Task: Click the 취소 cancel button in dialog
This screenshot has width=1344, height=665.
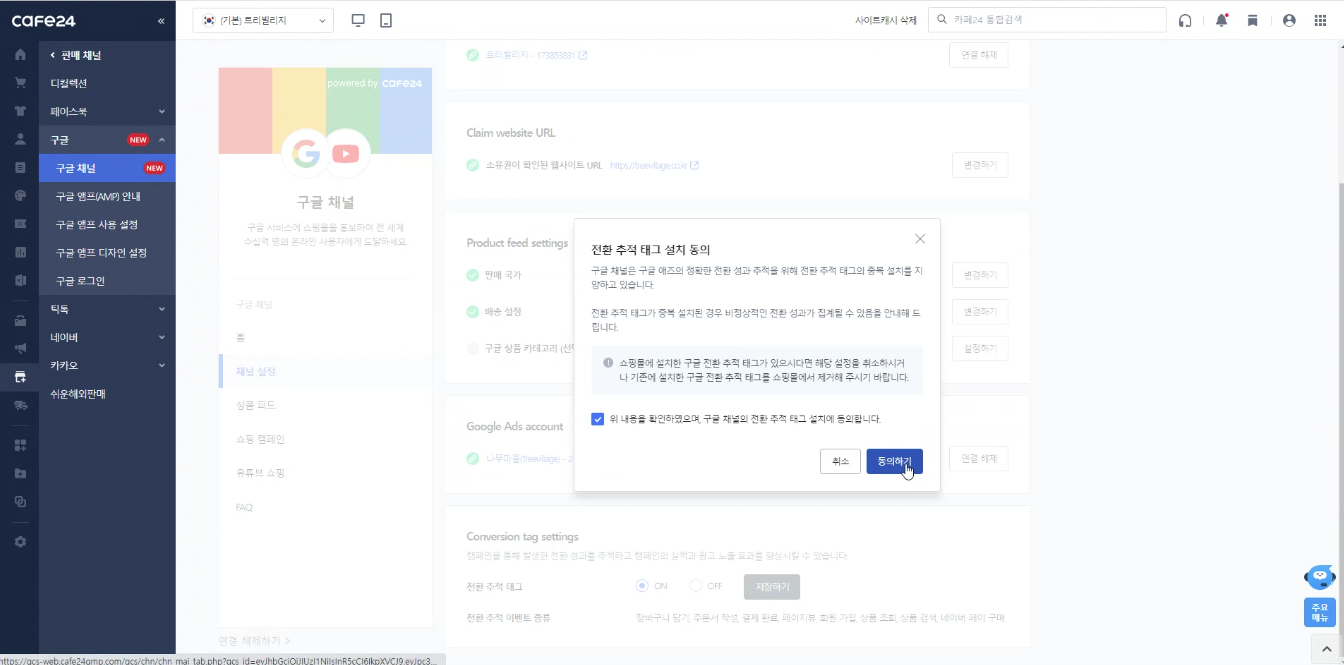Action: coord(840,461)
